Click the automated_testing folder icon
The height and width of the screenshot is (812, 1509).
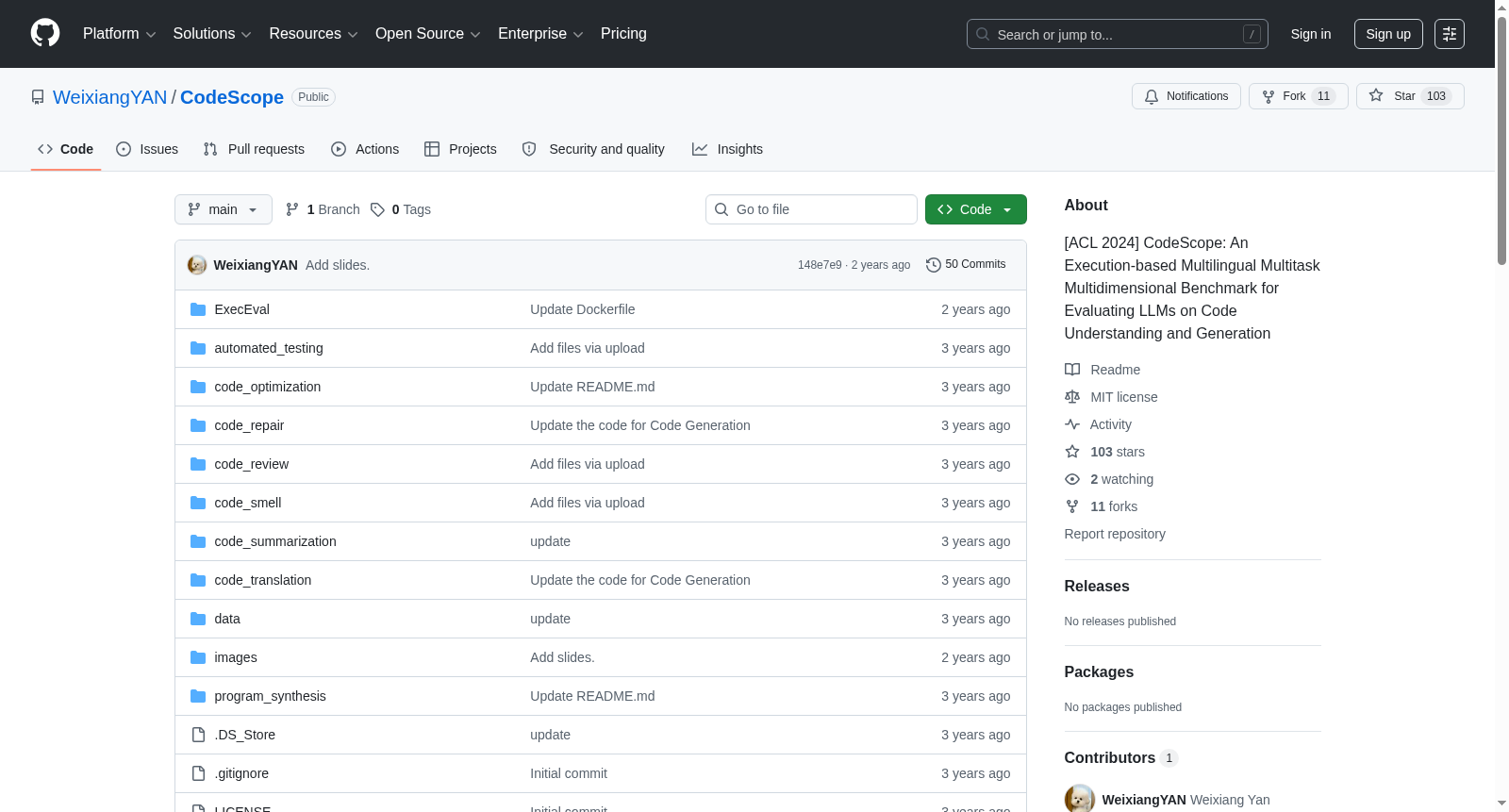(198, 348)
